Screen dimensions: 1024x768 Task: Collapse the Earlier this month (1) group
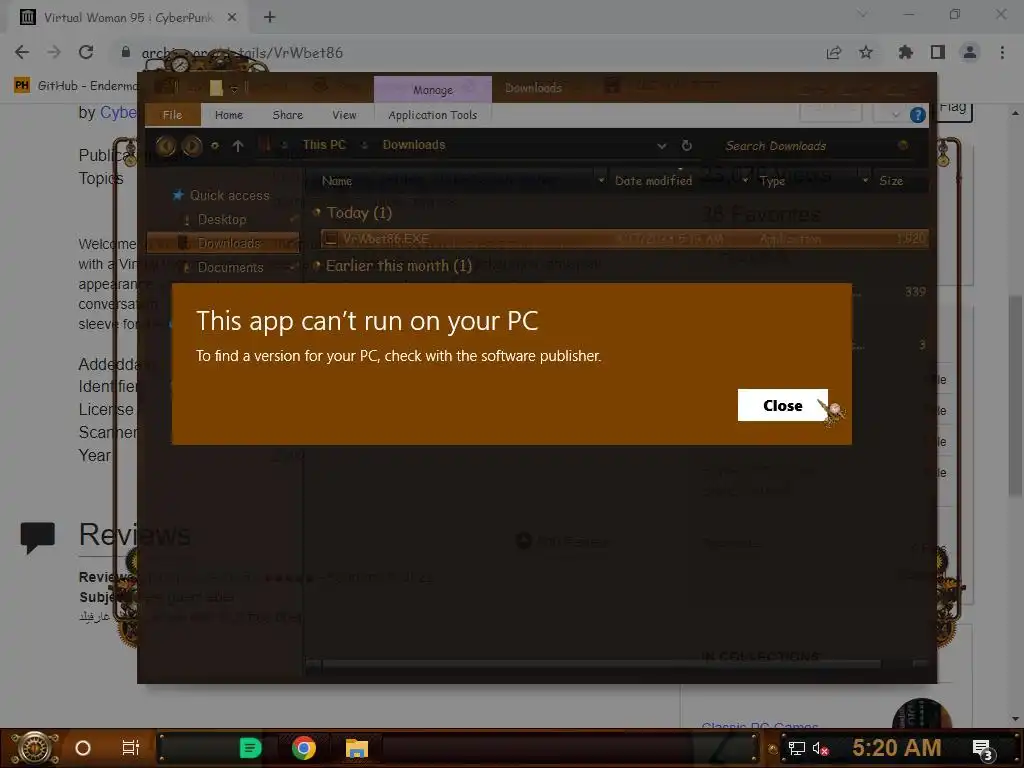(317, 266)
